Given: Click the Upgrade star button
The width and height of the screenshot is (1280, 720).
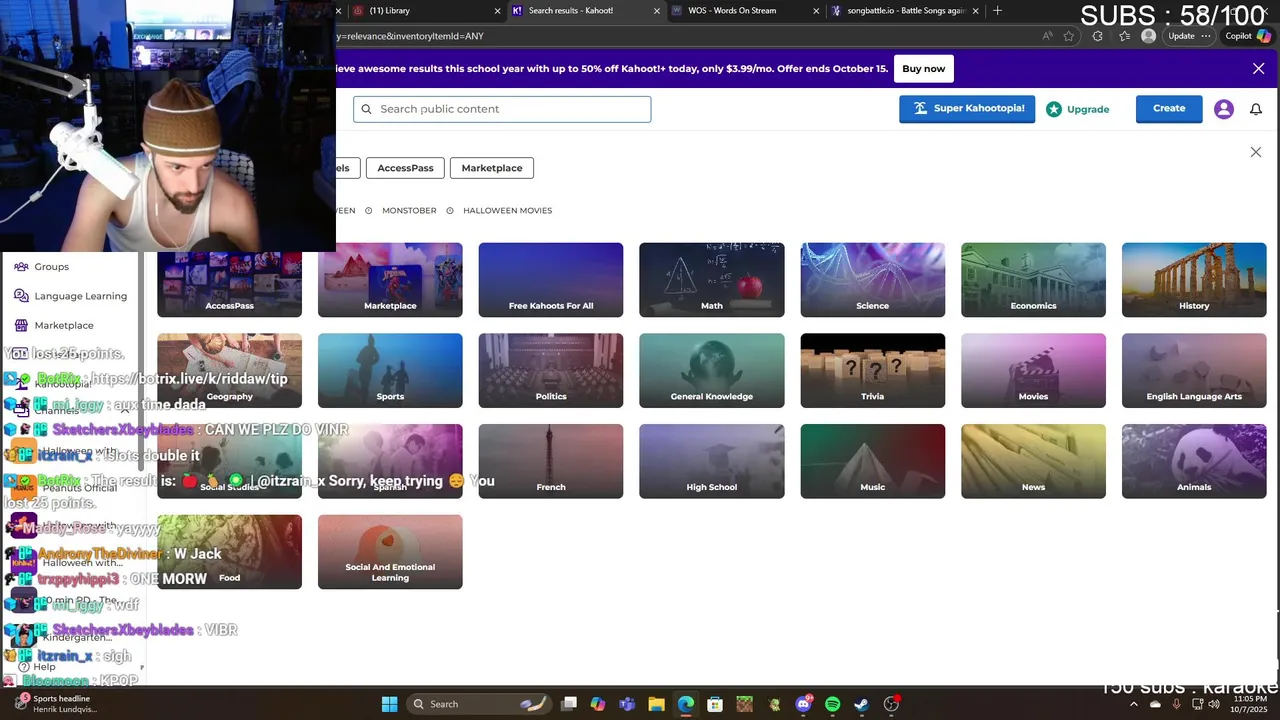Looking at the screenshot, I should pos(1078,109).
